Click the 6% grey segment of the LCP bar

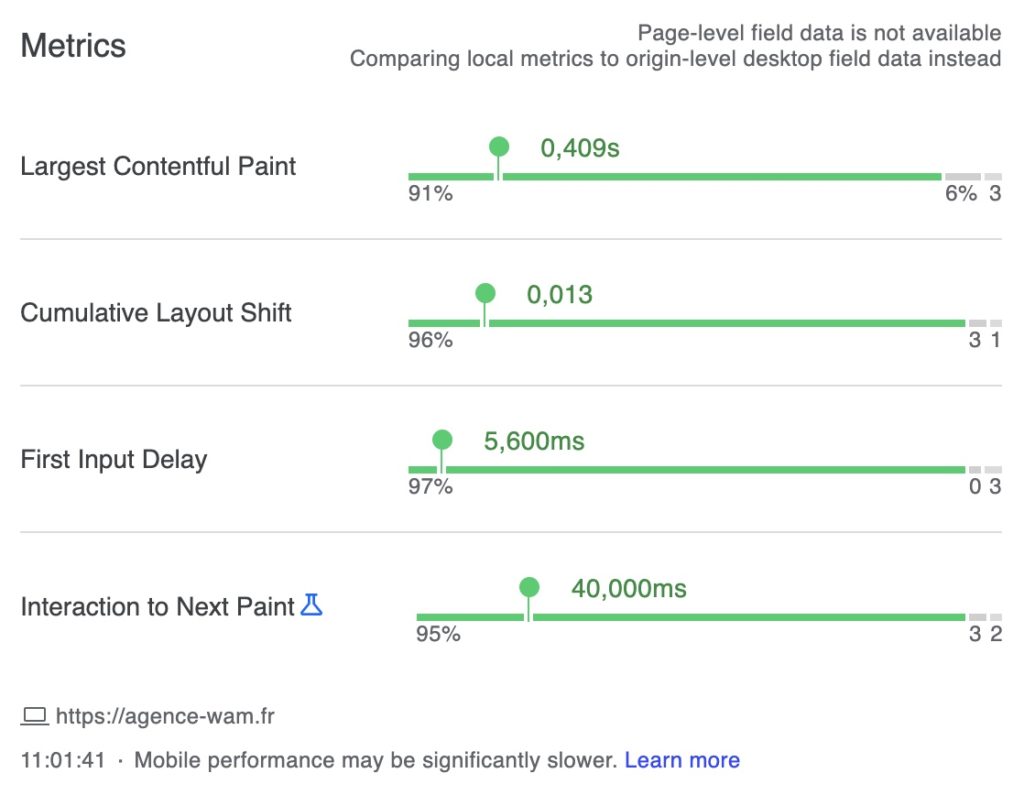coord(963,177)
